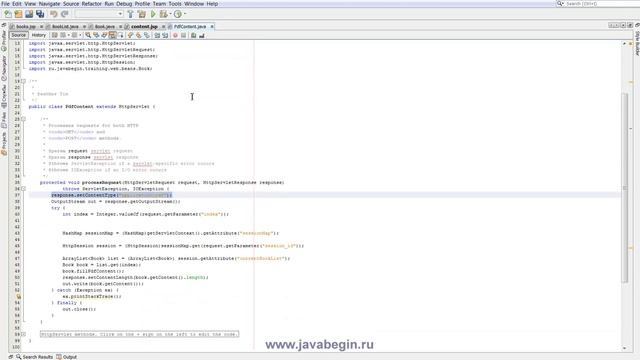Click the collapsed HttpServlet methods code box

click(140, 334)
